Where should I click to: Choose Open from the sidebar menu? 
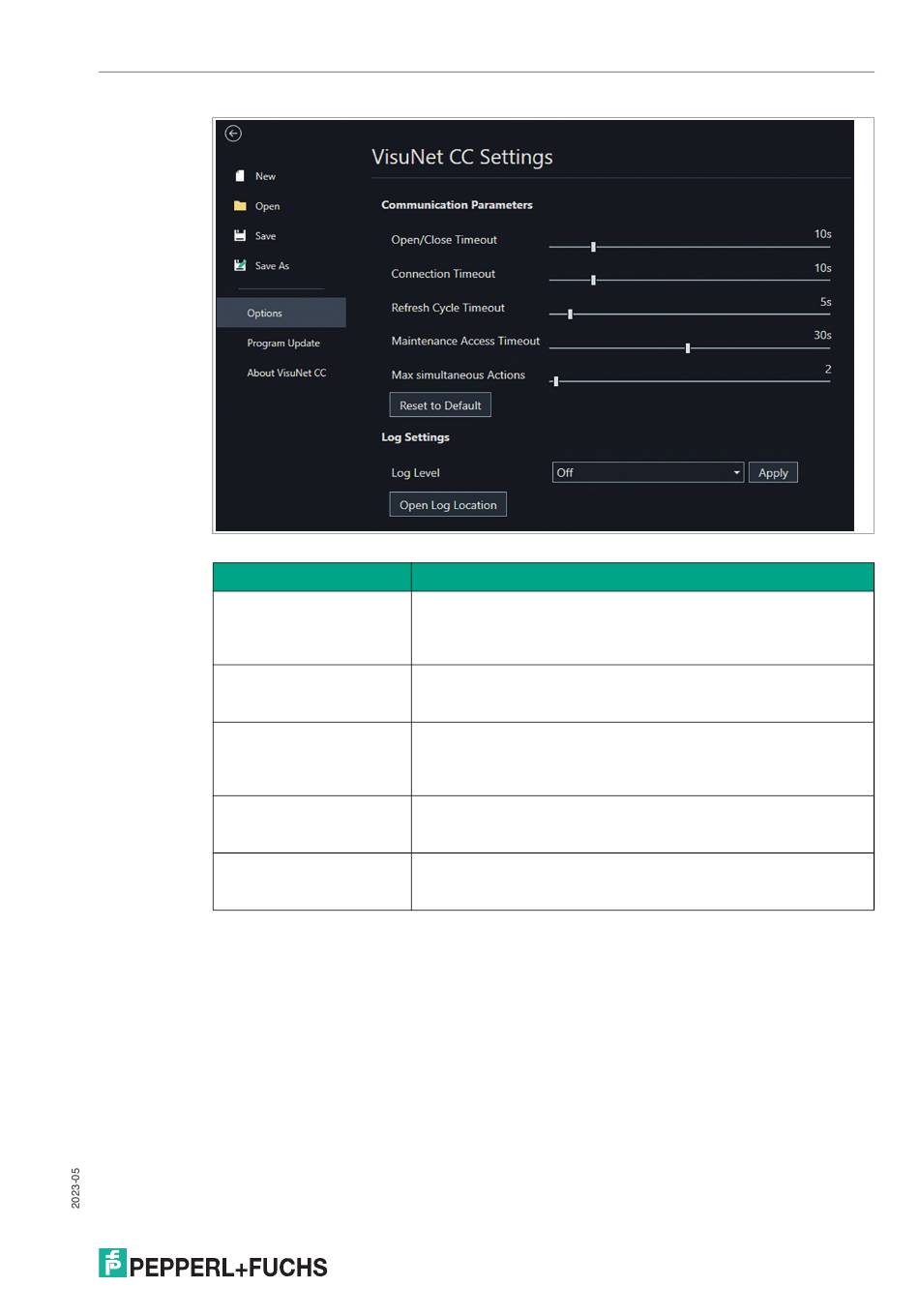pyautogui.click(x=267, y=206)
